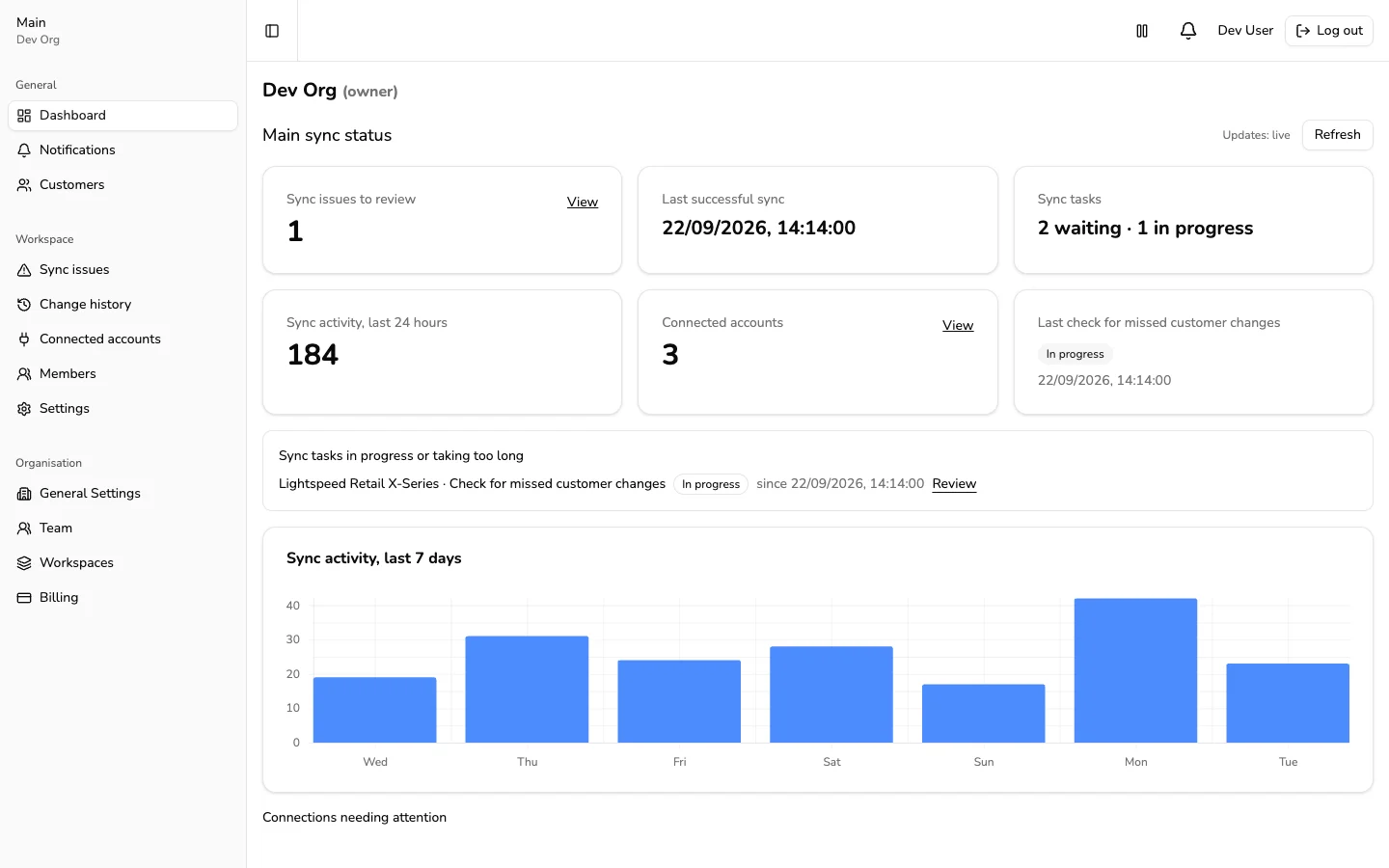Screen dimensions: 1389x868
Task: Click the '184' sync activity value
Action: point(313,355)
